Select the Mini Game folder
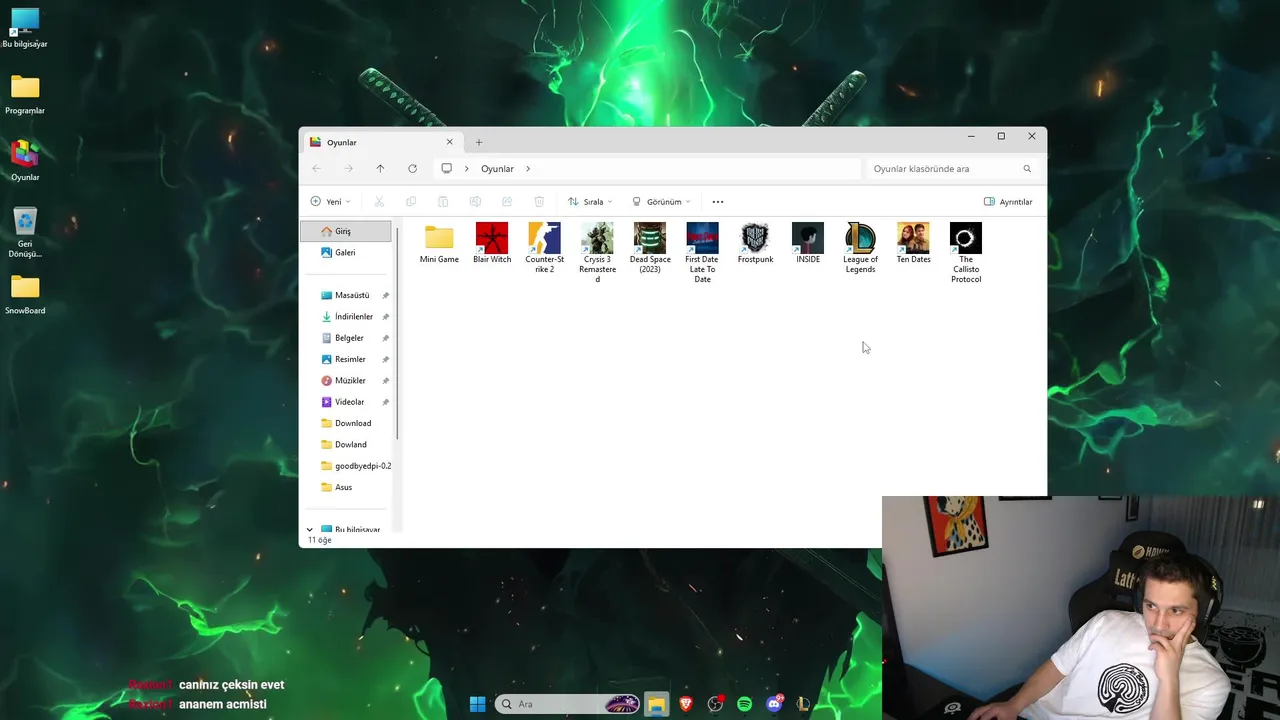This screenshot has height=720, width=1280. [439, 244]
